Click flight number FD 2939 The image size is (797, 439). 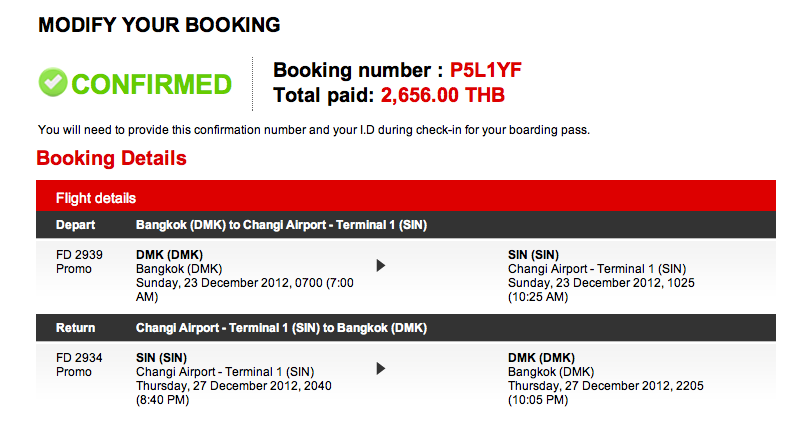click(x=79, y=255)
